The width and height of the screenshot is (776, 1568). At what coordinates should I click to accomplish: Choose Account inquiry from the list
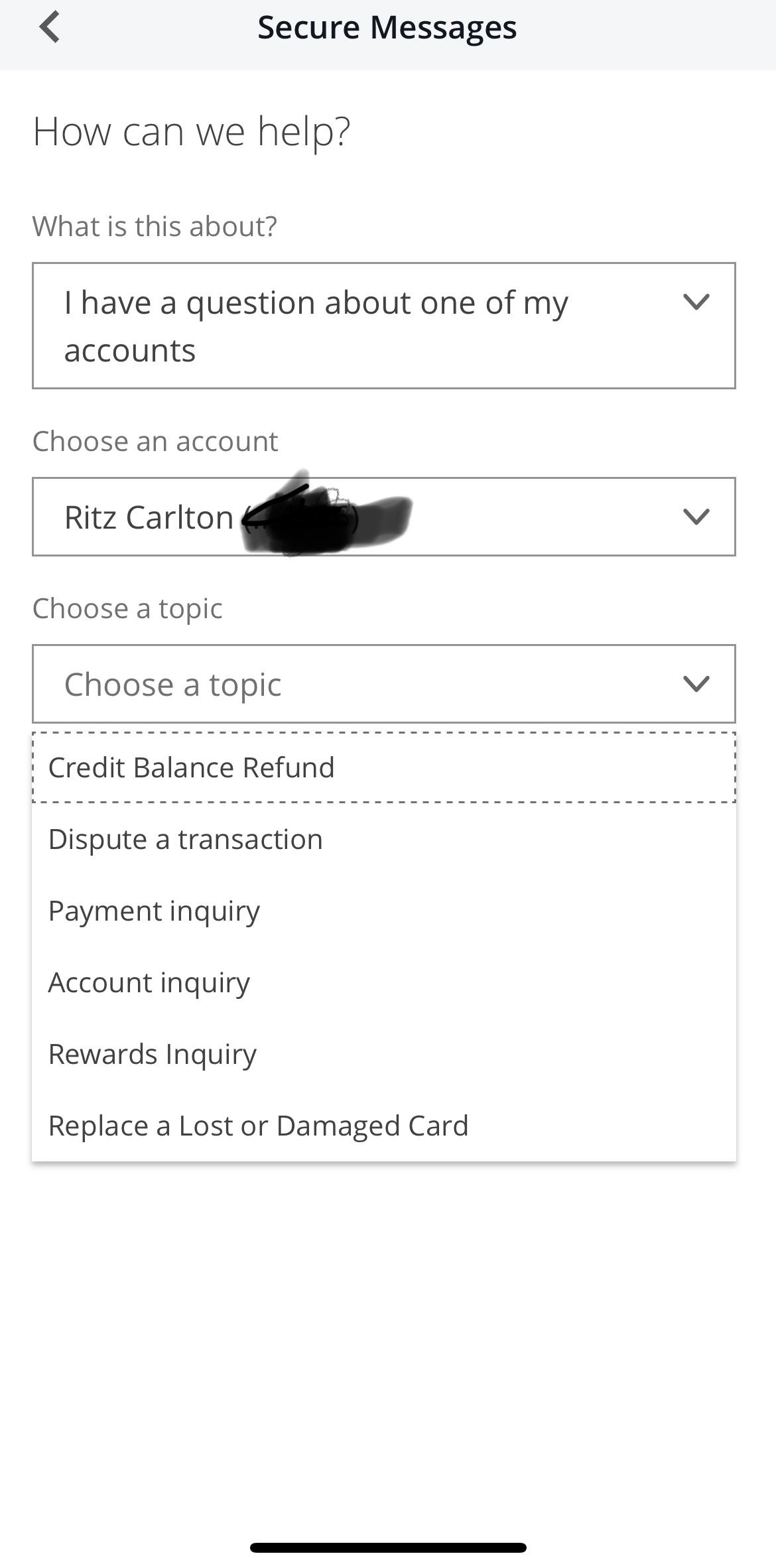[x=384, y=982]
